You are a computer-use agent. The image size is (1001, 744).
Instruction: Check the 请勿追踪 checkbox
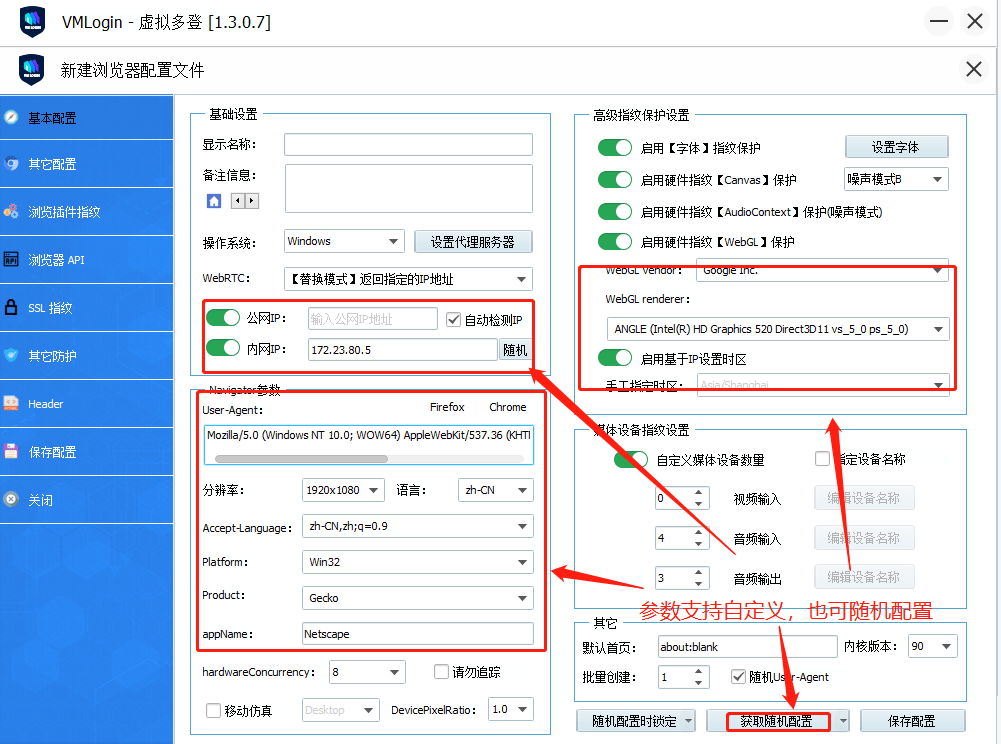441,671
